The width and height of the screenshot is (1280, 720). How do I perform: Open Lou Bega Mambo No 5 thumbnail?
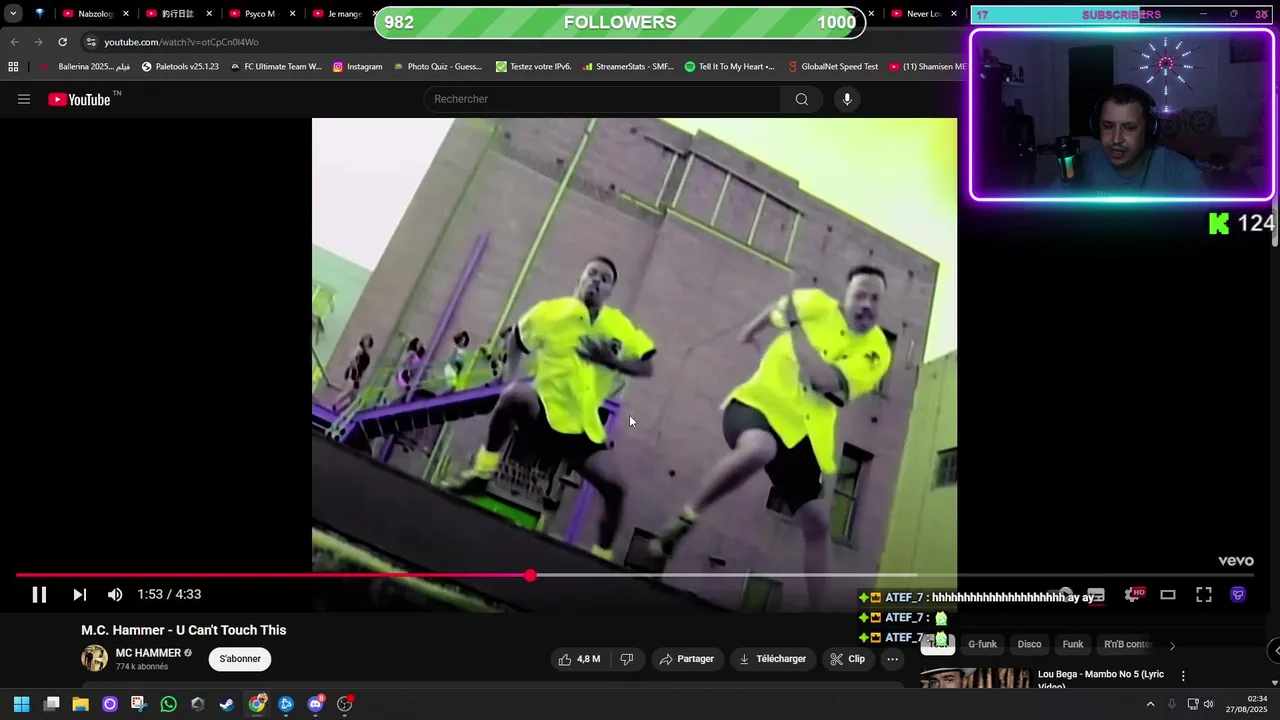pyautogui.click(x=975, y=678)
